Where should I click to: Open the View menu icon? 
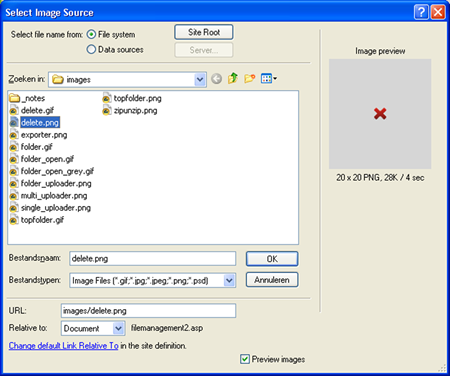pyautogui.click(x=269, y=79)
